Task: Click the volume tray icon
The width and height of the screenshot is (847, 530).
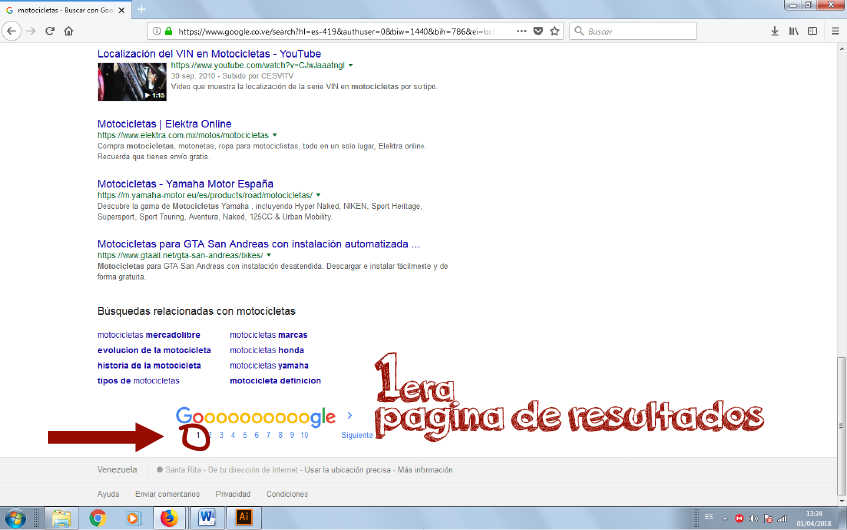Action: point(754,519)
